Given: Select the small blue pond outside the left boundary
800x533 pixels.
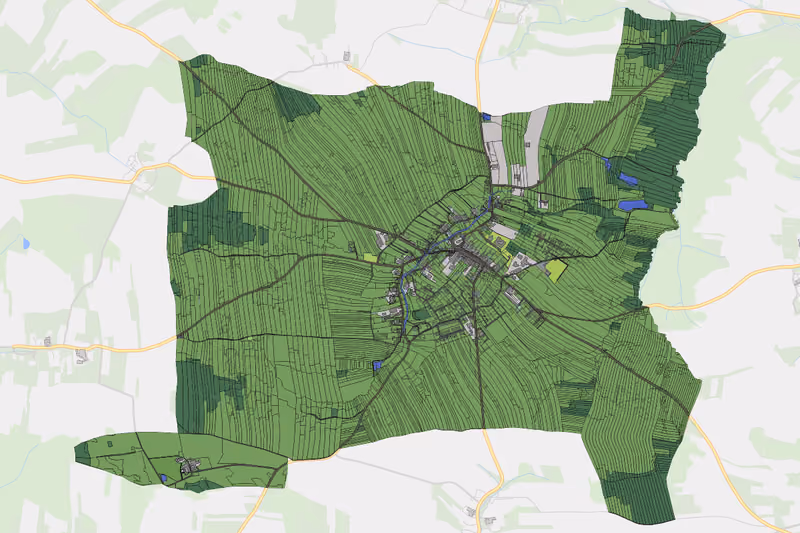Looking at the screenshot, I should tap(26, 243).
